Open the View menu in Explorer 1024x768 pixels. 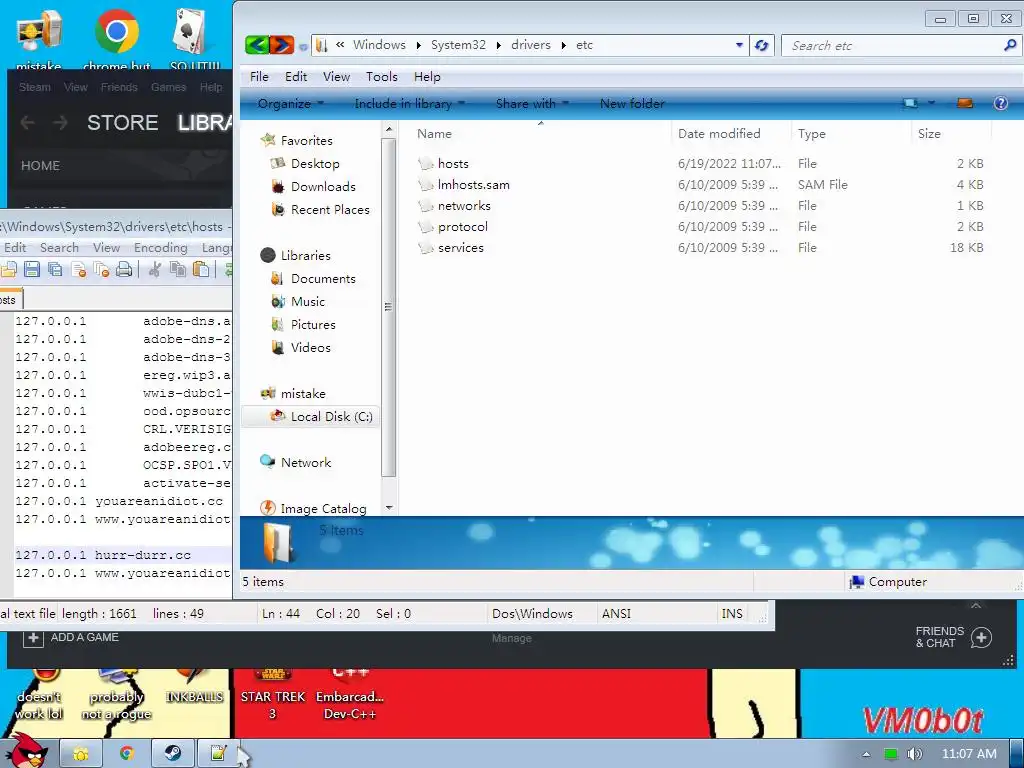click(336, 76)
